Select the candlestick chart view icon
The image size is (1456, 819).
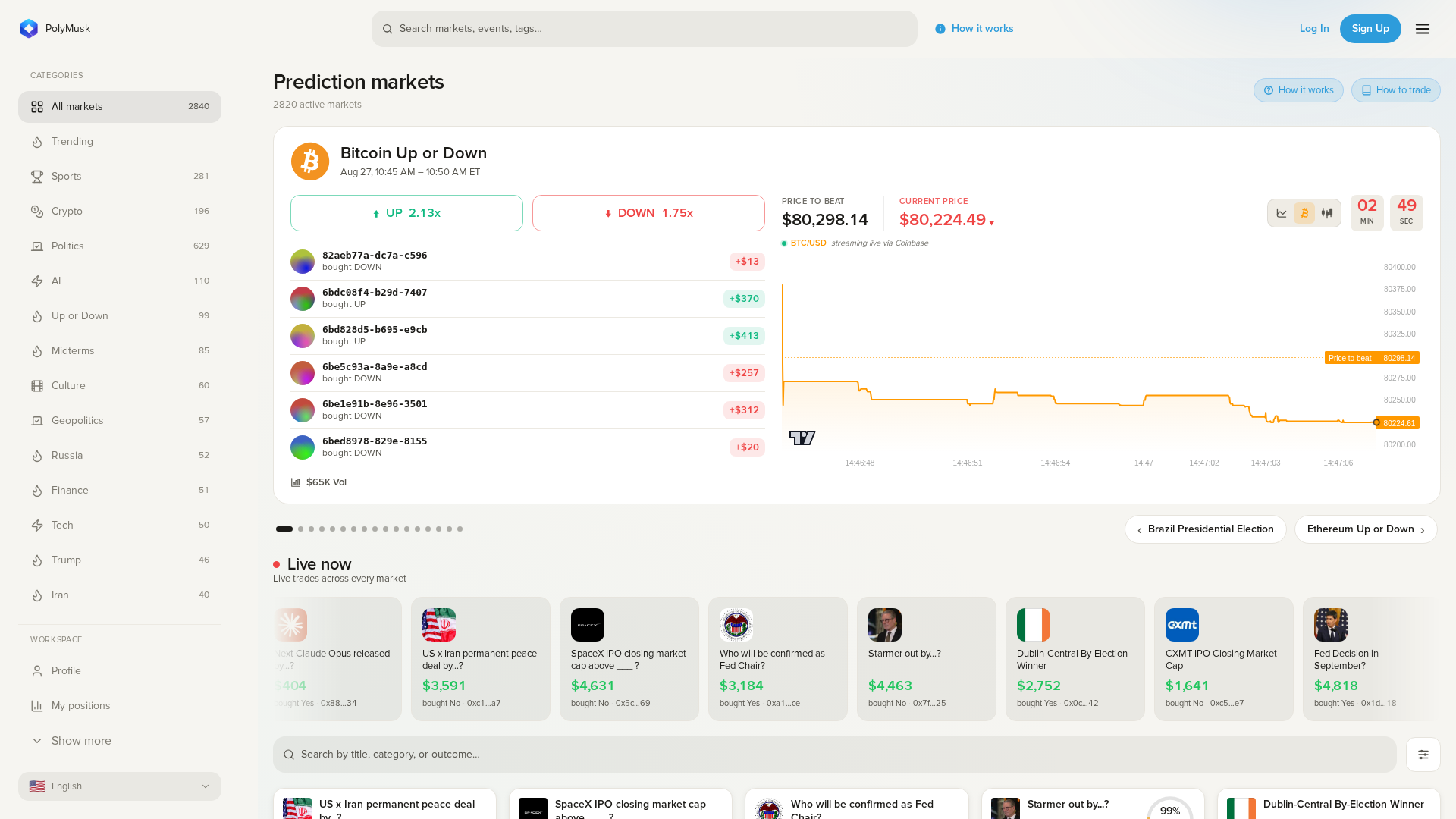tap(1327, 213)
